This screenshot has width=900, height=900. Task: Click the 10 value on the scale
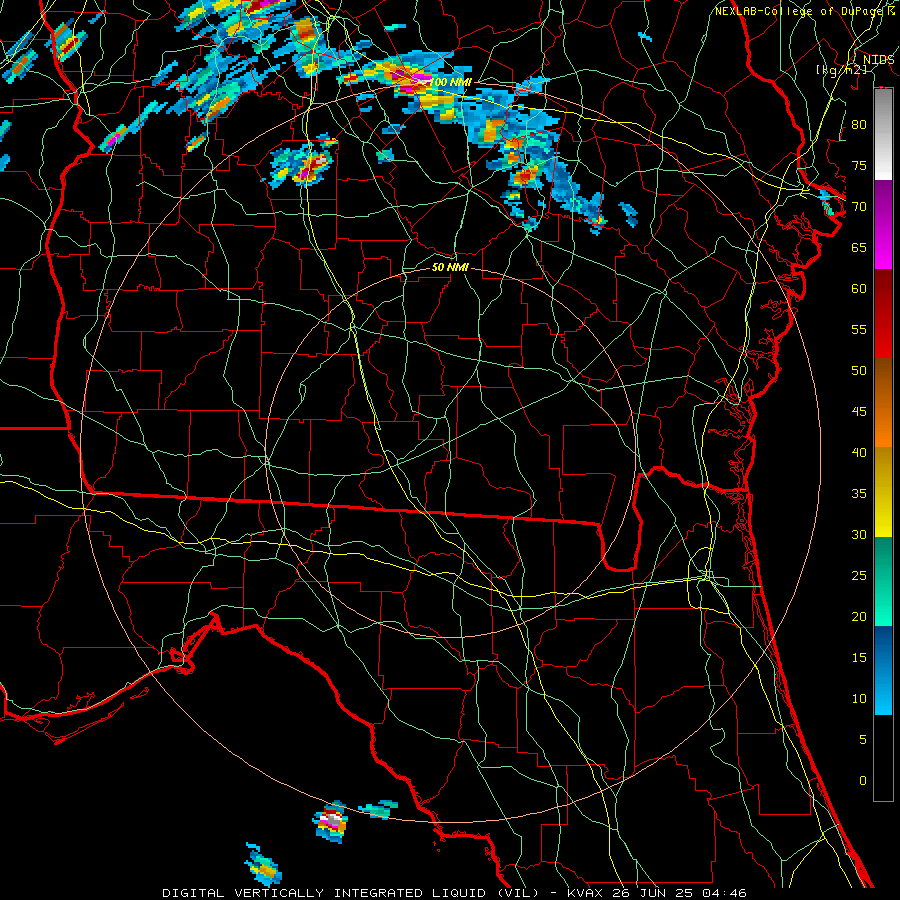859,699
